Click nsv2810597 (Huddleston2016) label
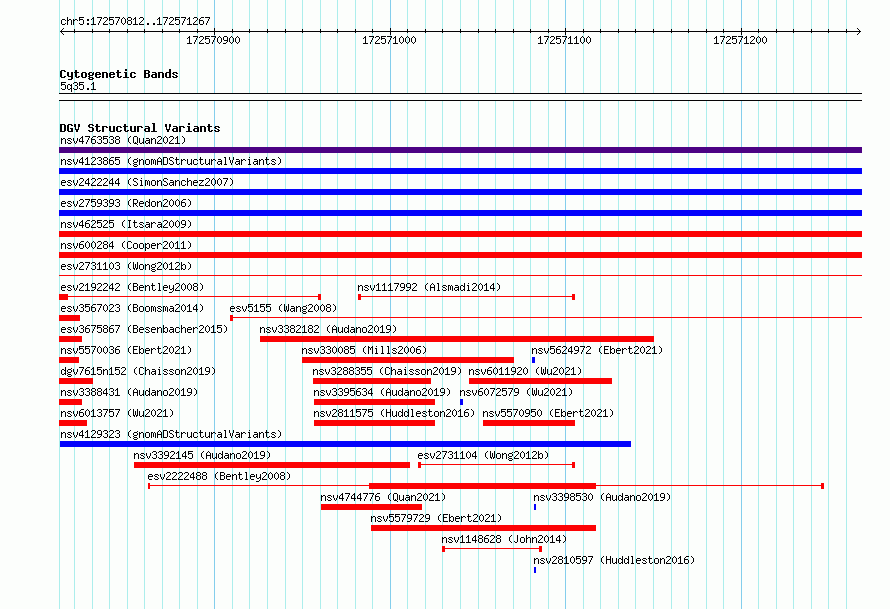 614,560
